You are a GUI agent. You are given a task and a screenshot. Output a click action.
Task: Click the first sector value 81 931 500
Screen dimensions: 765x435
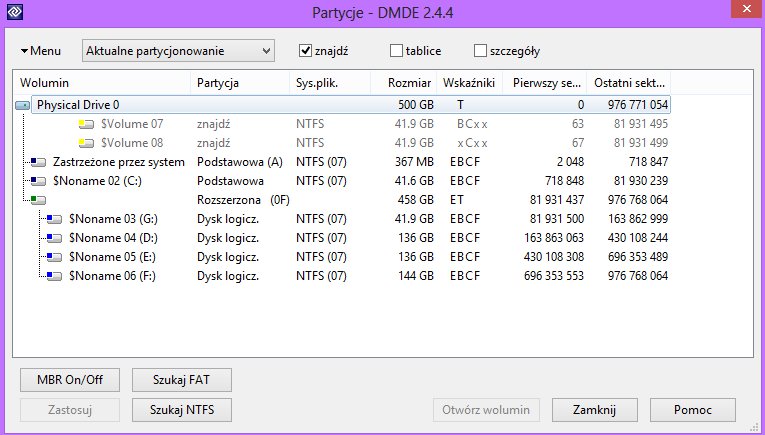click(557, 219)
